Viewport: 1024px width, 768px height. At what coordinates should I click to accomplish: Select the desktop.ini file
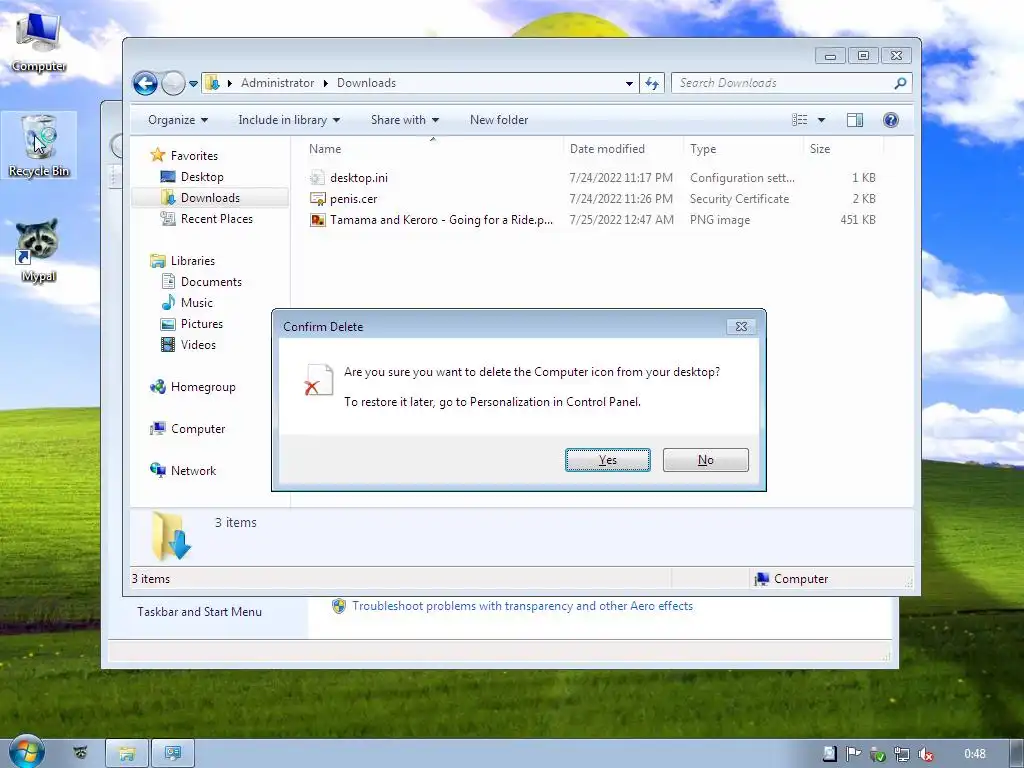[359, 178]
